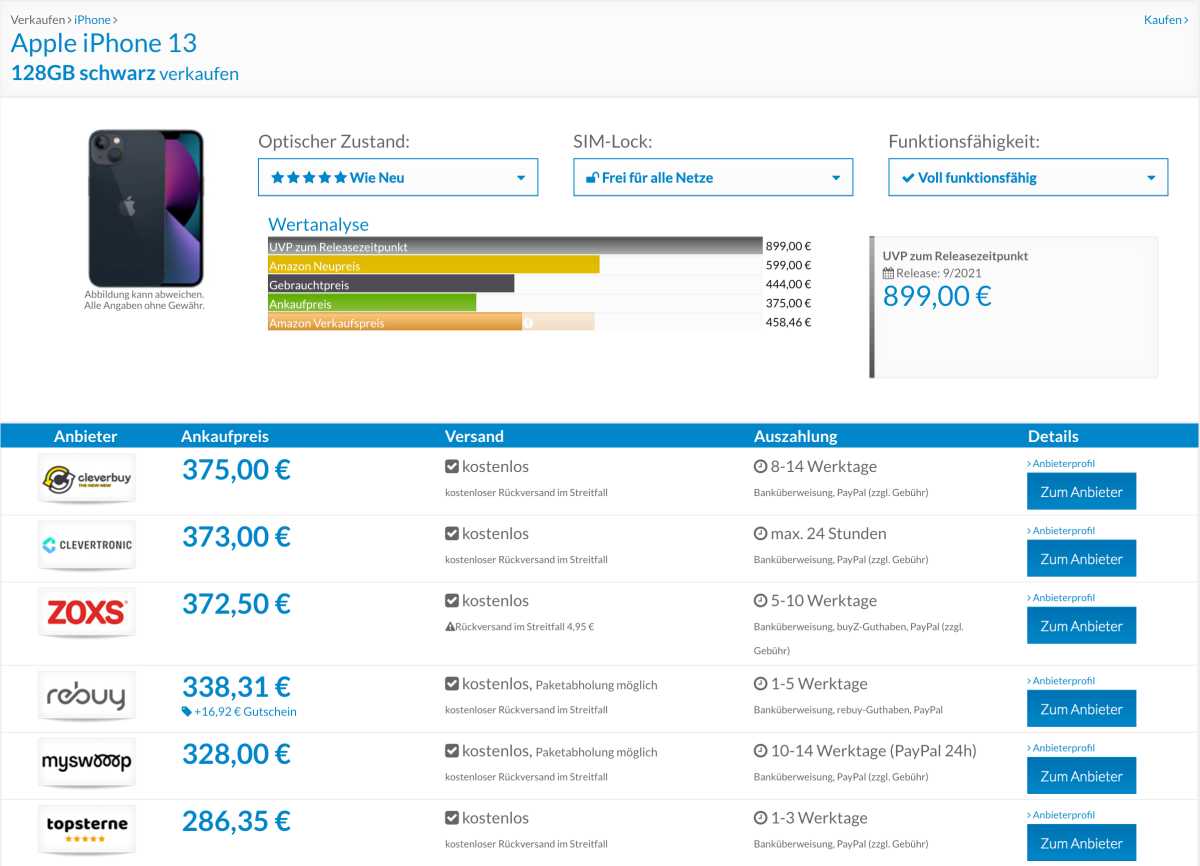1200x866 pixels.
Task: Open Anbieterprofil link for myswooop
Action: [1061, 748]
